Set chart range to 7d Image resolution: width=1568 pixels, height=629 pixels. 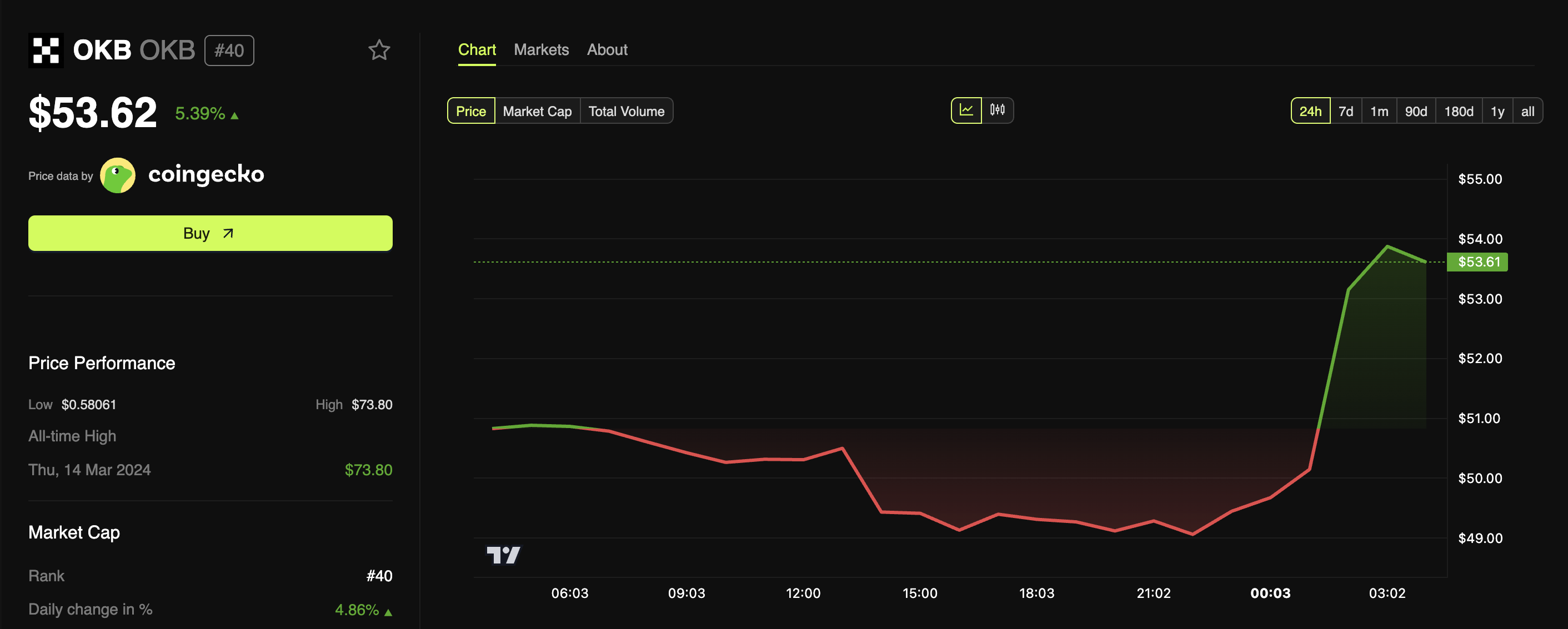pyautogui.click(x=1345, y=112)
